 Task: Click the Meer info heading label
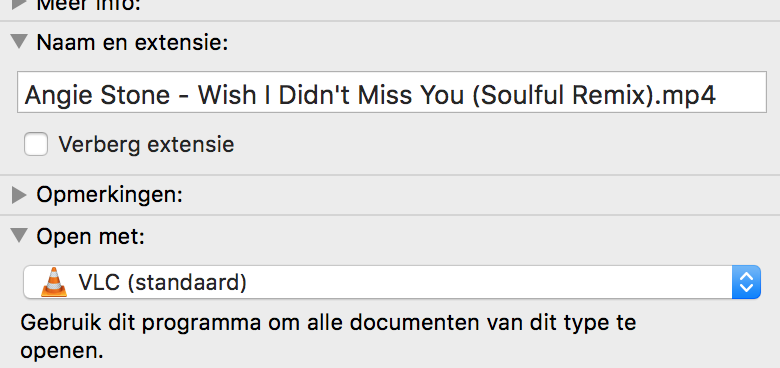pyautogui.click(x=89, y=5)
